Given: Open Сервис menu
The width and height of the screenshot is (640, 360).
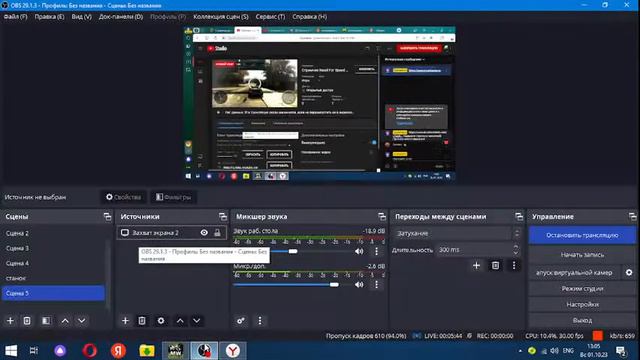Looking at the screenshot, I should point(270,17).
